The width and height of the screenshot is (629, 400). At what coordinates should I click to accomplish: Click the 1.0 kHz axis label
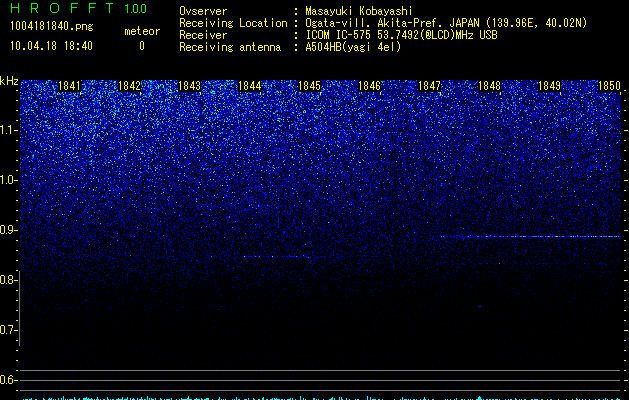8,180
